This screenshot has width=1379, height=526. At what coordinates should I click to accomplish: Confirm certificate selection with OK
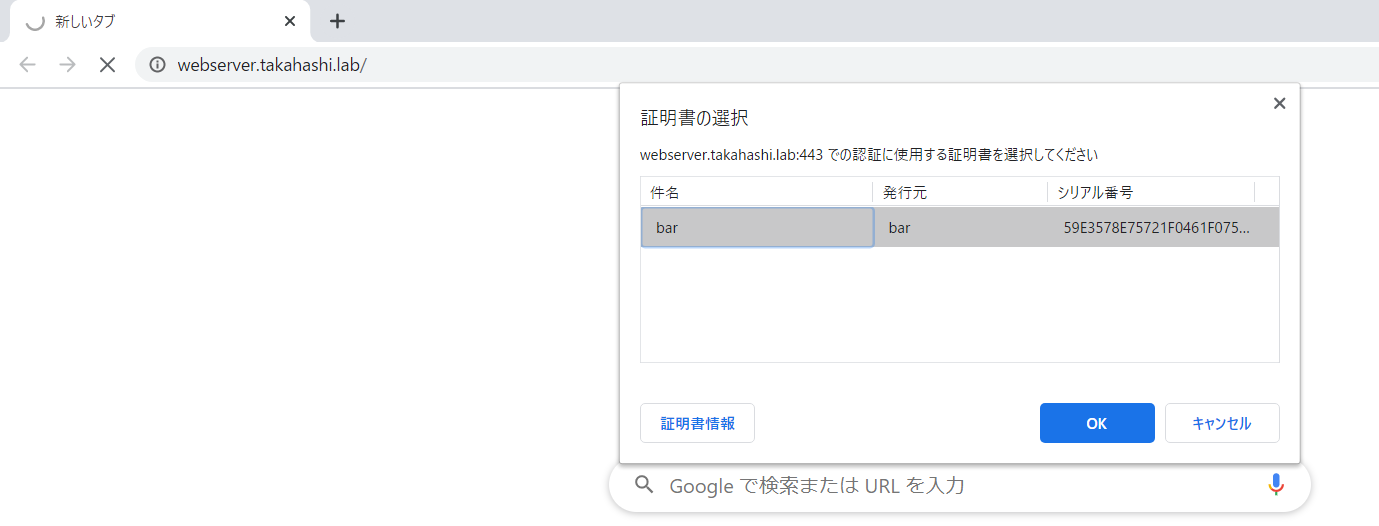(x=1097, y=423)
